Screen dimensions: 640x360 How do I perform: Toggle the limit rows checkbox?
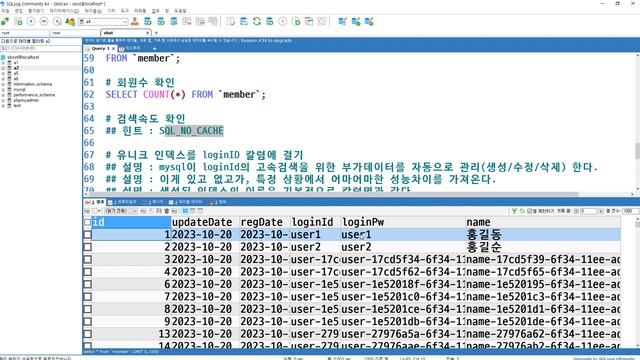click(x=529, y=211)
